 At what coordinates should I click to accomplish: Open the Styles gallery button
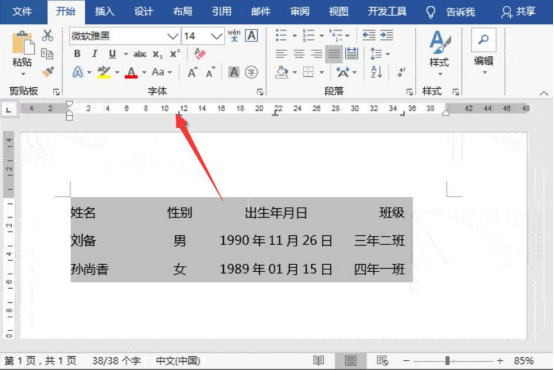[x=439, y=52]
